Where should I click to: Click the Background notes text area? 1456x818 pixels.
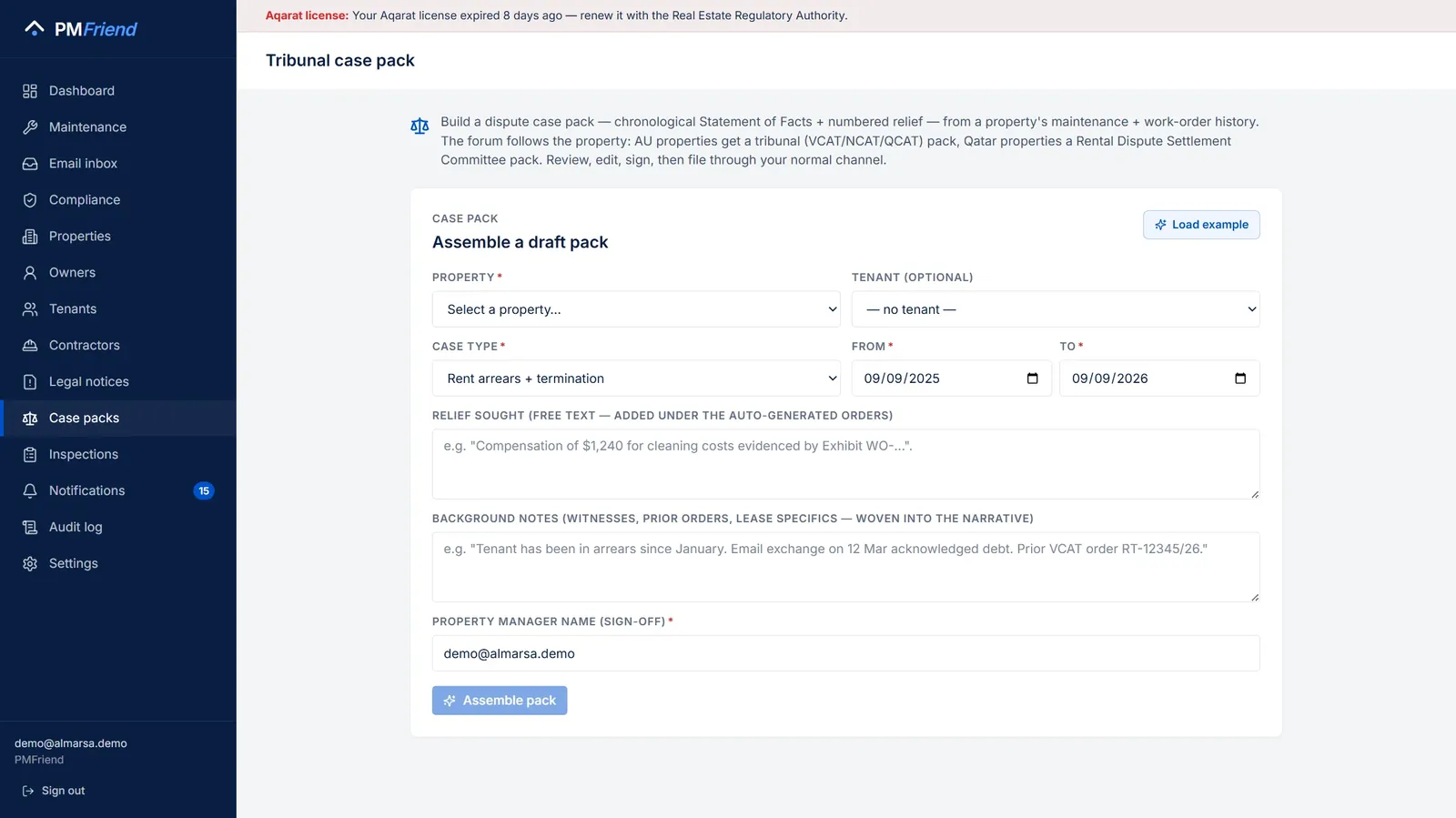pos(846,567)
